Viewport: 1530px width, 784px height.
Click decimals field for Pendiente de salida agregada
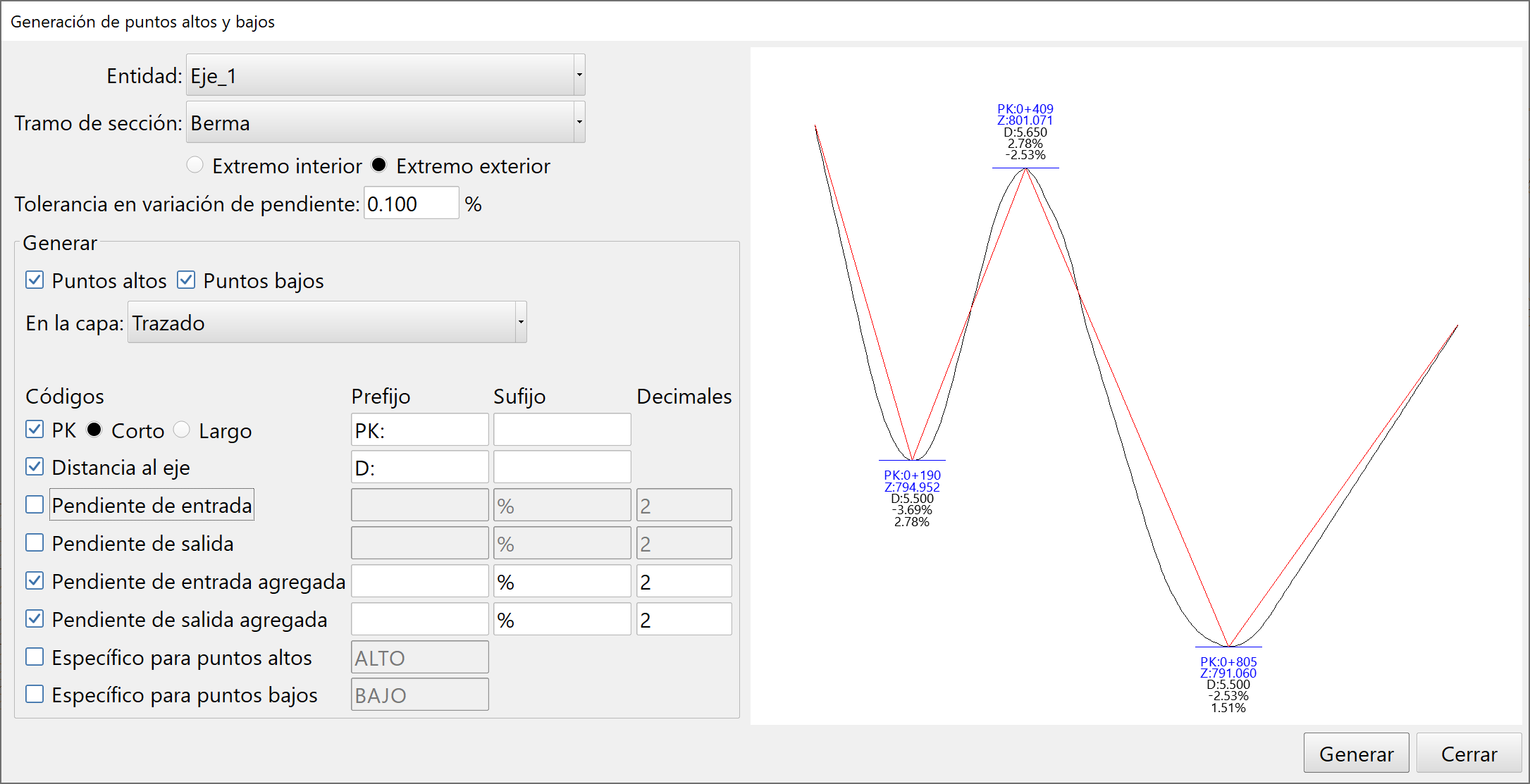click(x=683, y=620)
